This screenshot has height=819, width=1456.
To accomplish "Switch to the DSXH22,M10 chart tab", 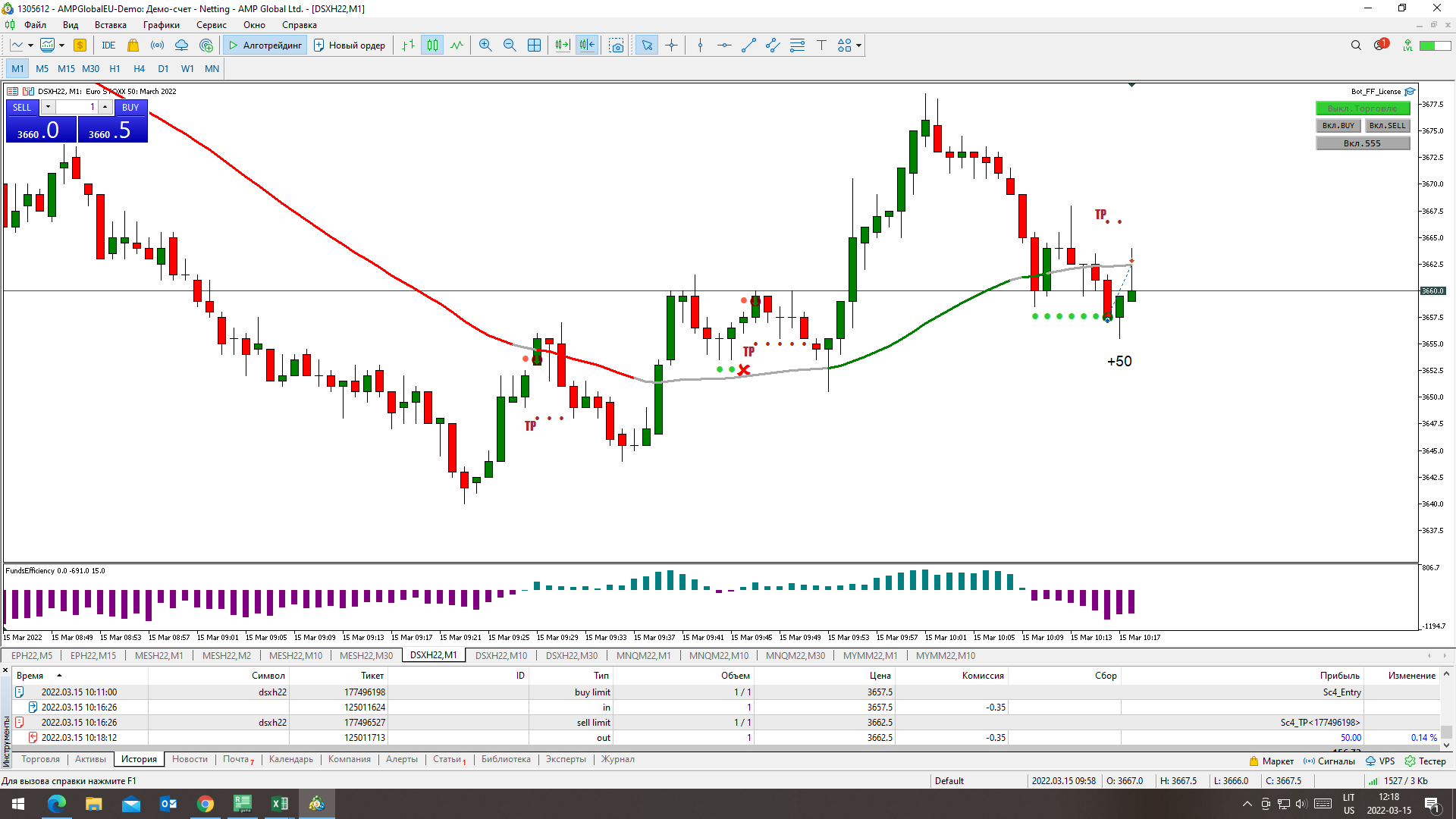I will click(500, 655).
